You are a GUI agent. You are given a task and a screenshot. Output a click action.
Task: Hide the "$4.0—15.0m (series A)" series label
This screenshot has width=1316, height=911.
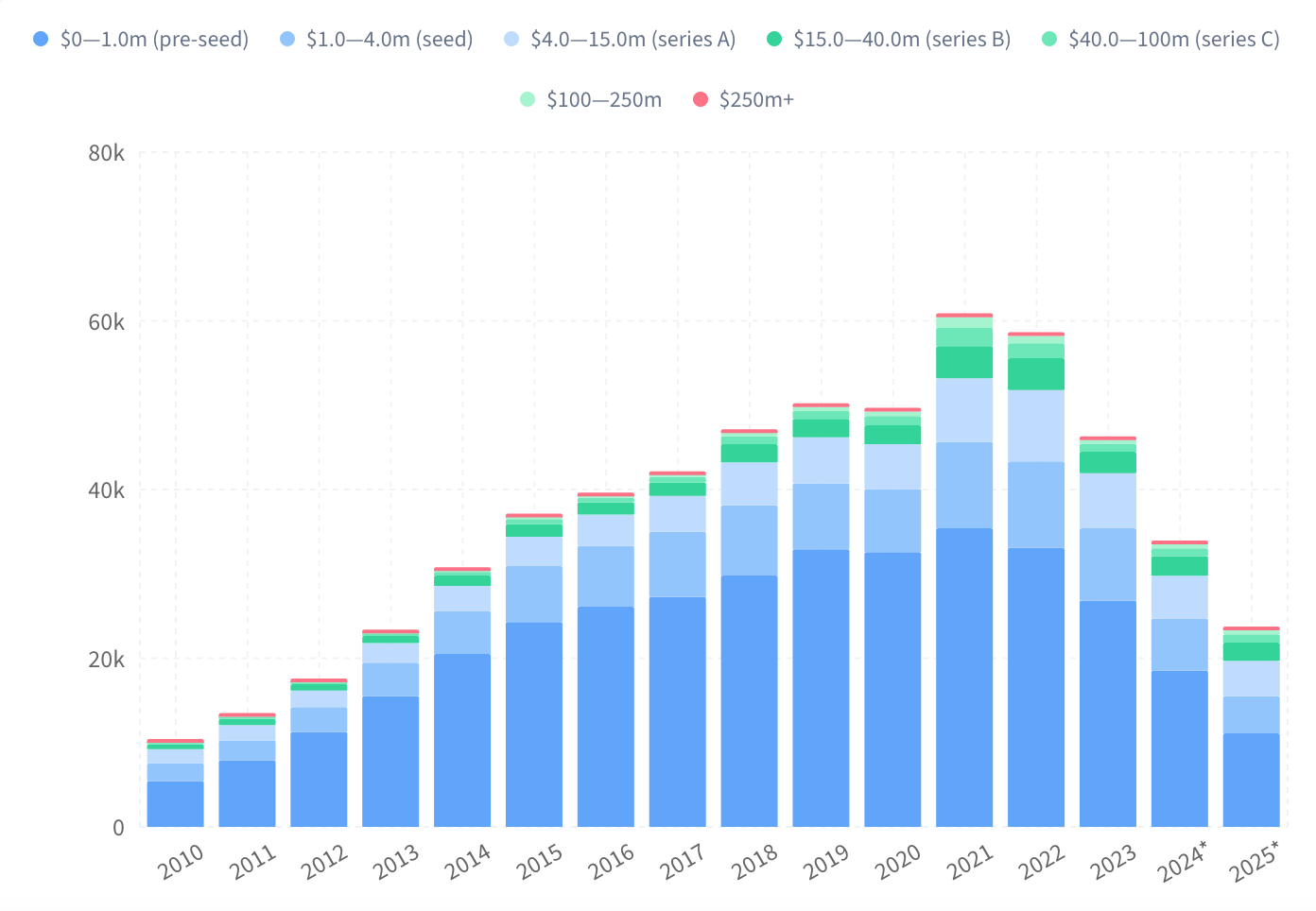tap(632, 39)
